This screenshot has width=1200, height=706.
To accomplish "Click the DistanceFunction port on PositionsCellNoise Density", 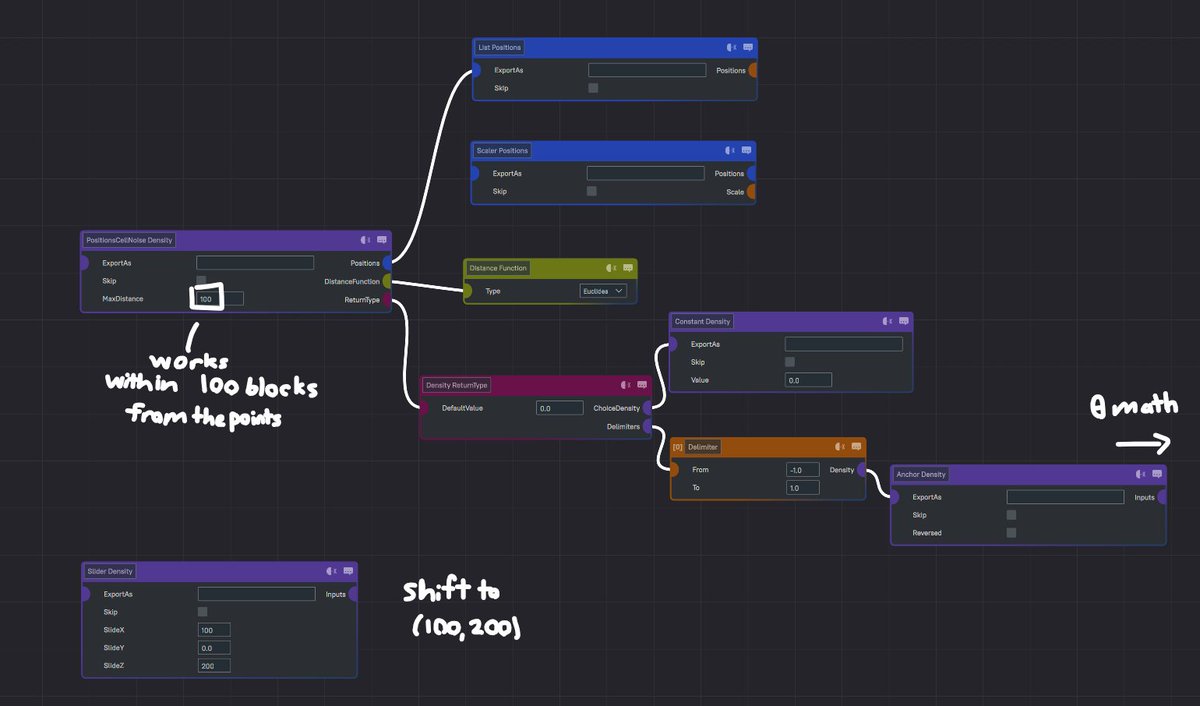I will [388, 281].
